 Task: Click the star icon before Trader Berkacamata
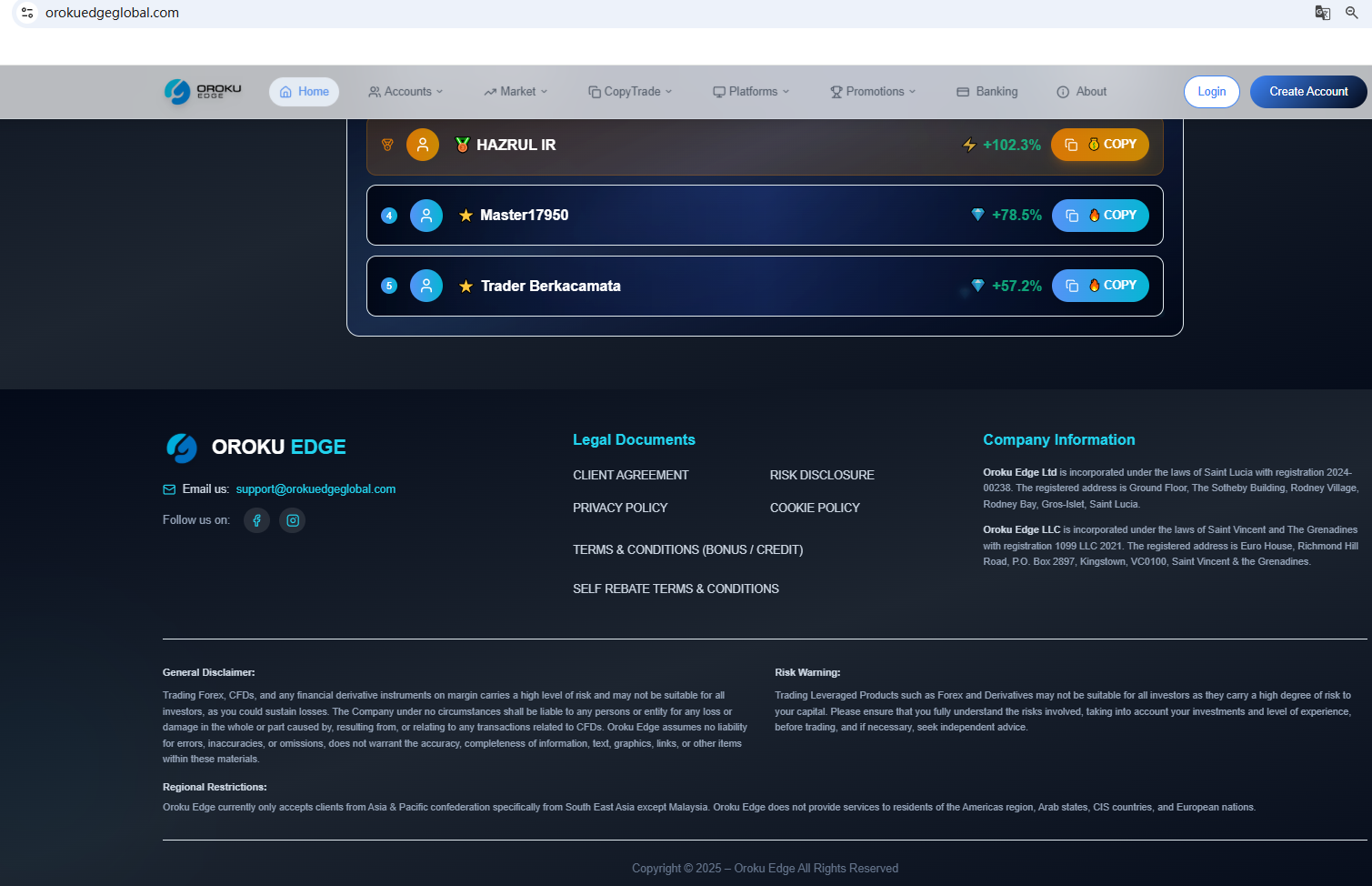(x=466, y=285)
